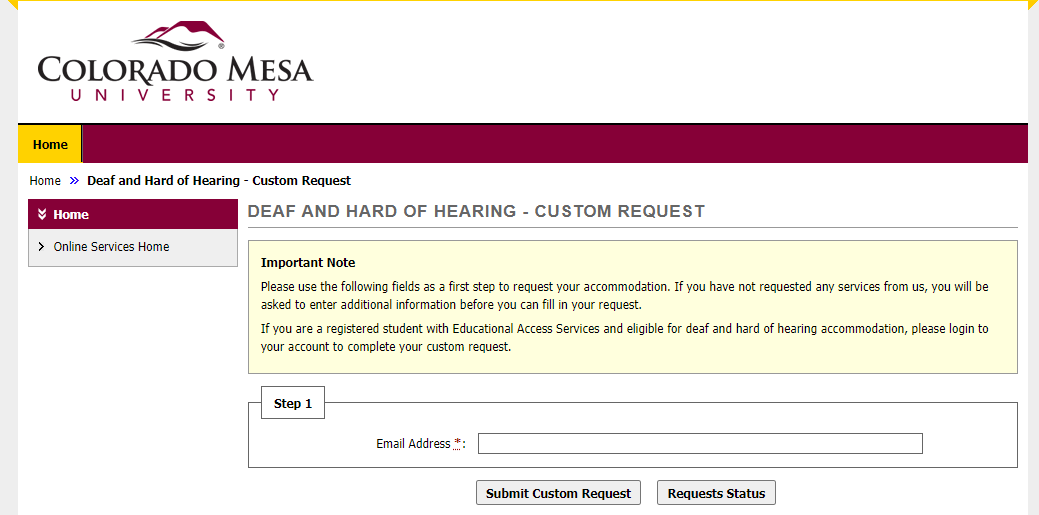The width and height of the screenshot is (1039, 515).
Task: Collapse the sidebar using the double-chevron icon
Action: coord(42,215)
